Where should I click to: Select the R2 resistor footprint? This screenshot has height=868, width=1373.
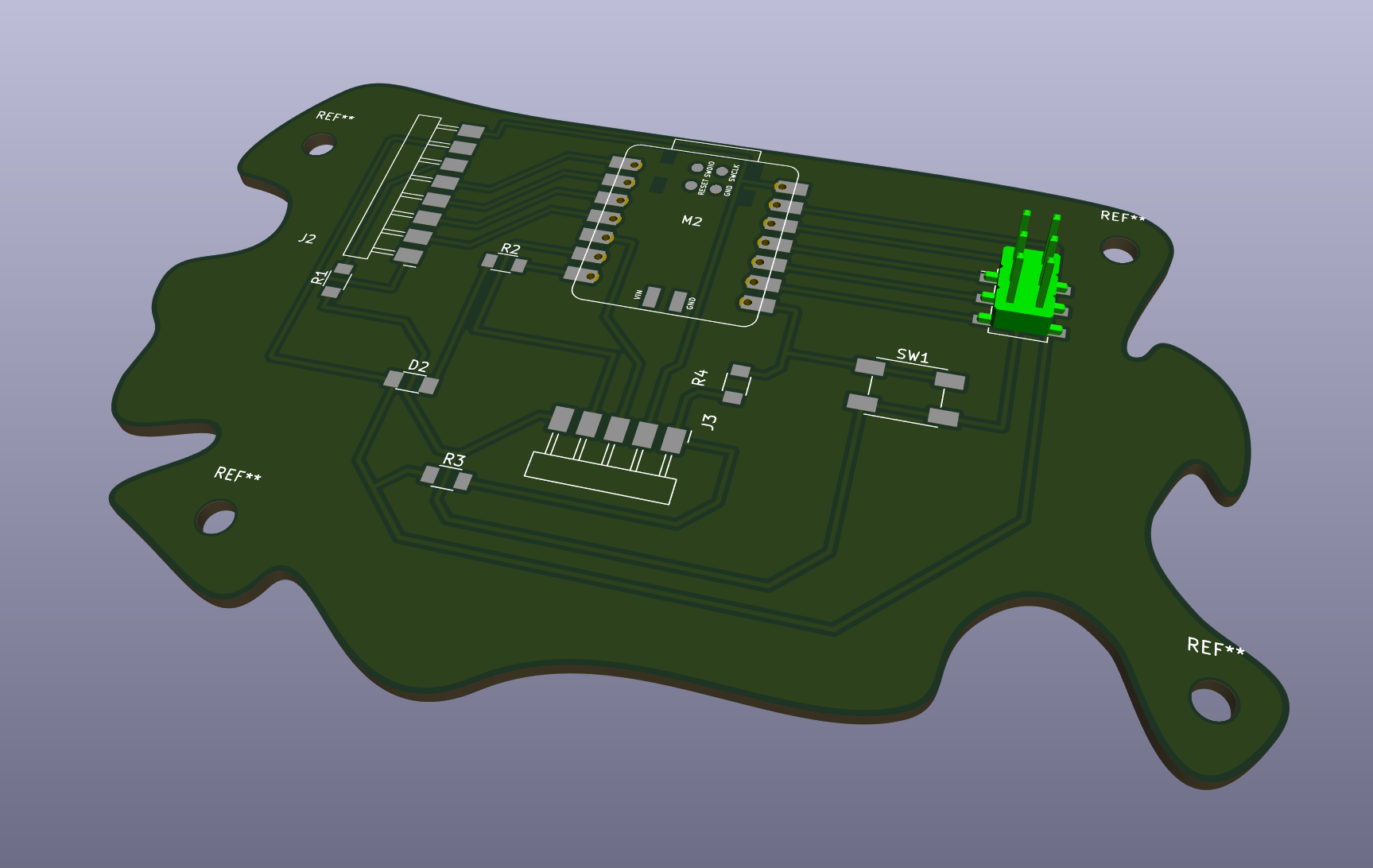[x=504, y=263]
